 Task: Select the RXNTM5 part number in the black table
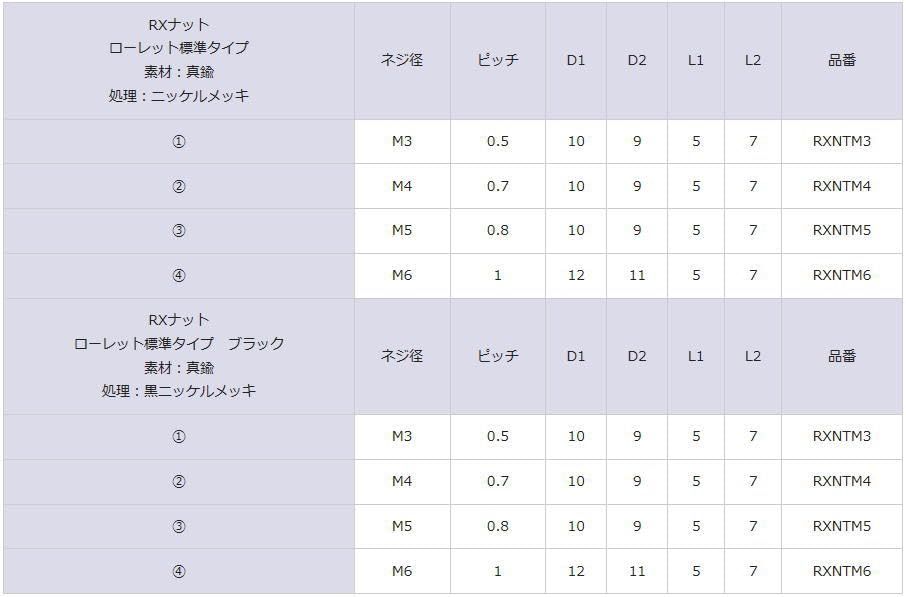pyautogui.click(x=841, y=526)
